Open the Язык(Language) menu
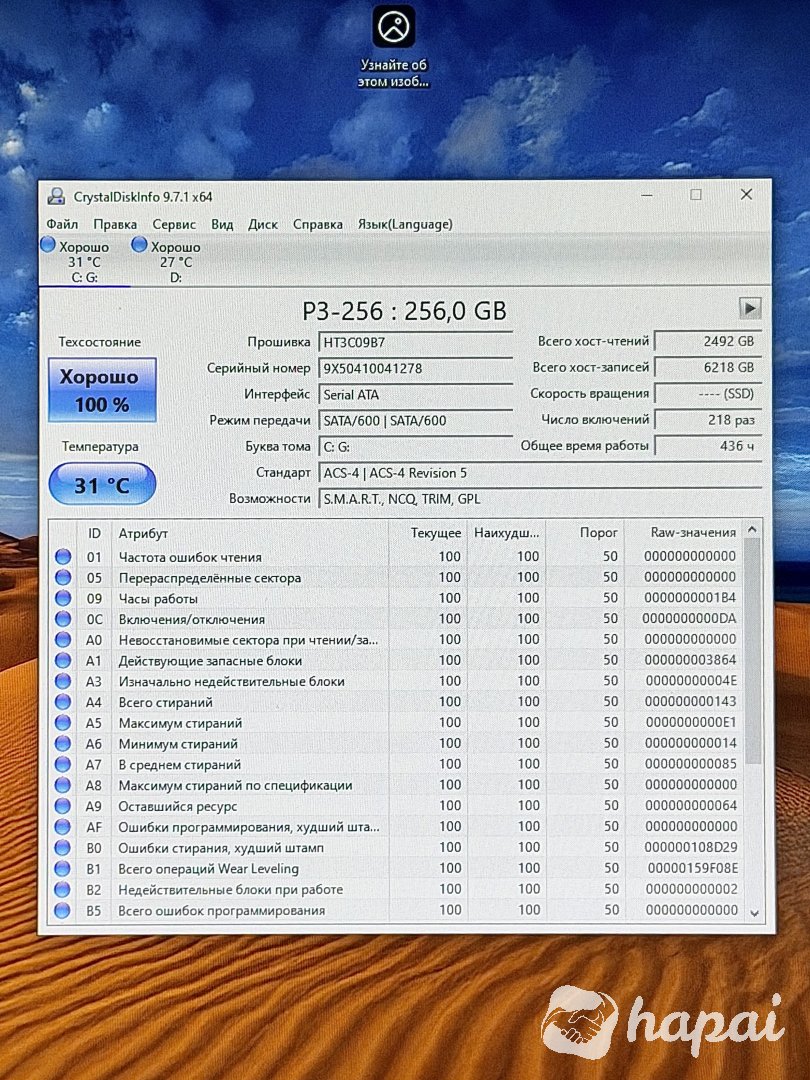 405,225
